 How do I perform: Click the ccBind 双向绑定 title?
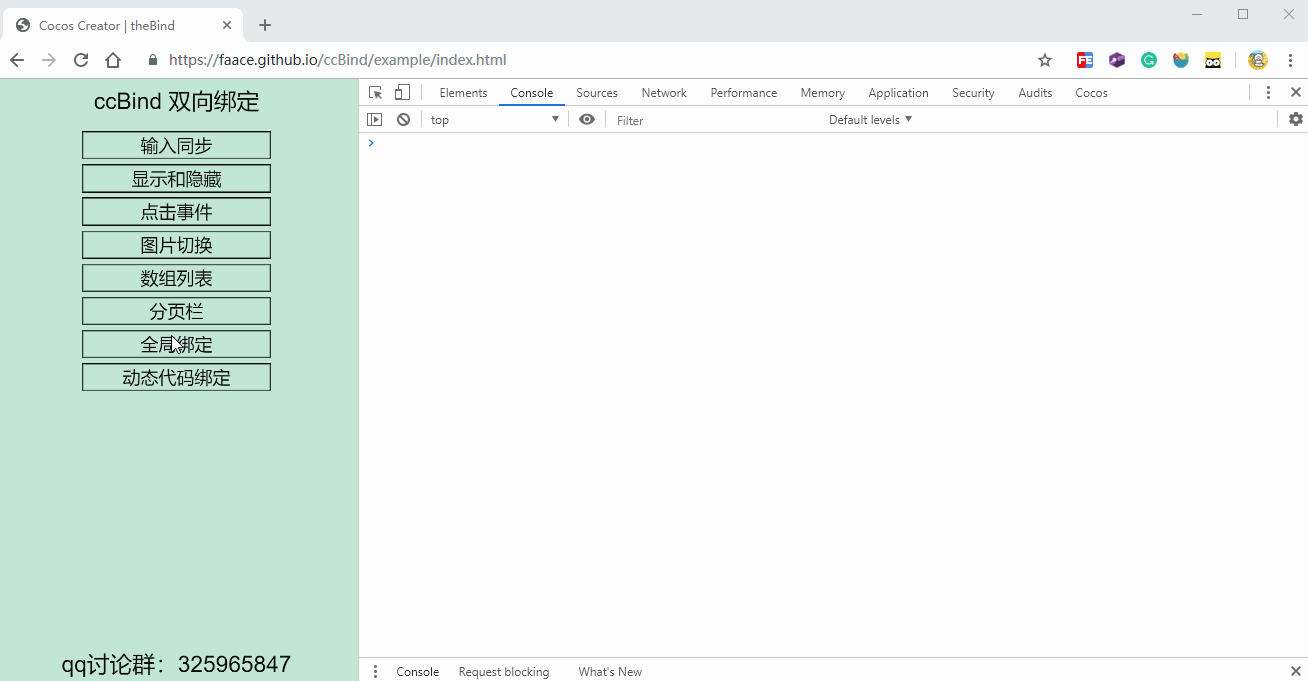coord(176,101)
